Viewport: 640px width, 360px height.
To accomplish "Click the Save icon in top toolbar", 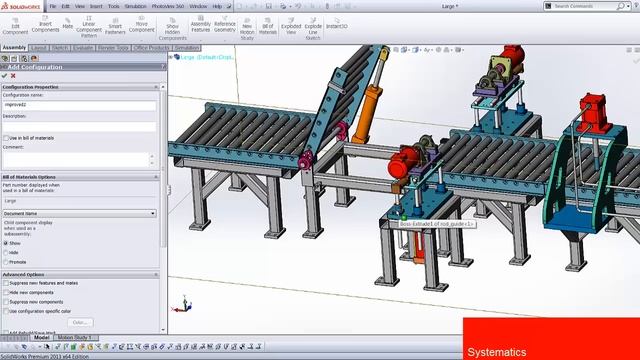I will tap(269, 6).
